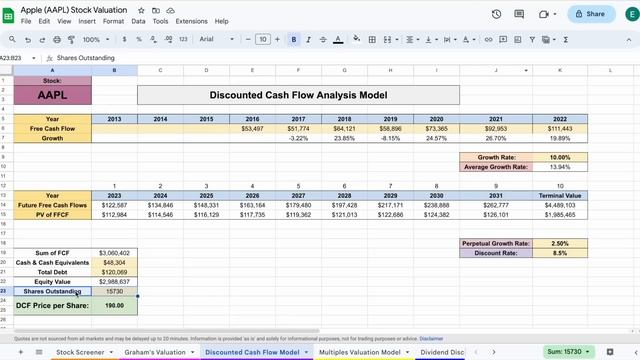Open the borders tool
Image resolution: width=640 pixels, height=360 pixels.
[372, 40]
